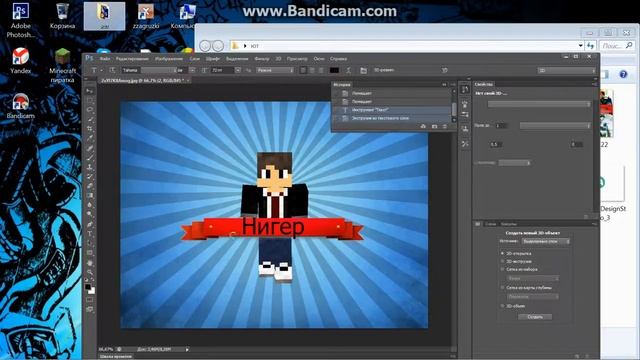640x360 pixels.
Task: Select the Gradient tool
Action: click(x=89, y=195)
